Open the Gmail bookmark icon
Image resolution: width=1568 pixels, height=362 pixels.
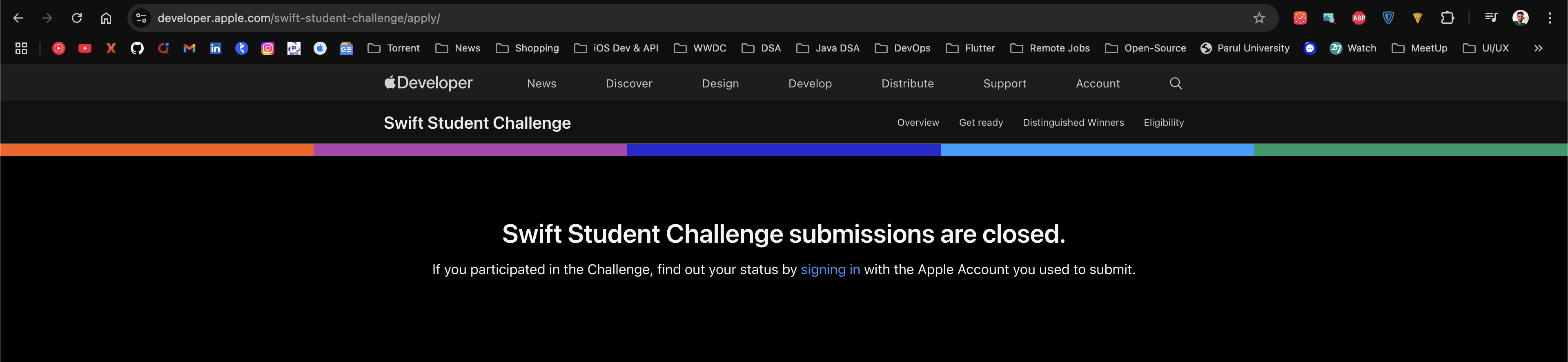[x=189, y=48]
